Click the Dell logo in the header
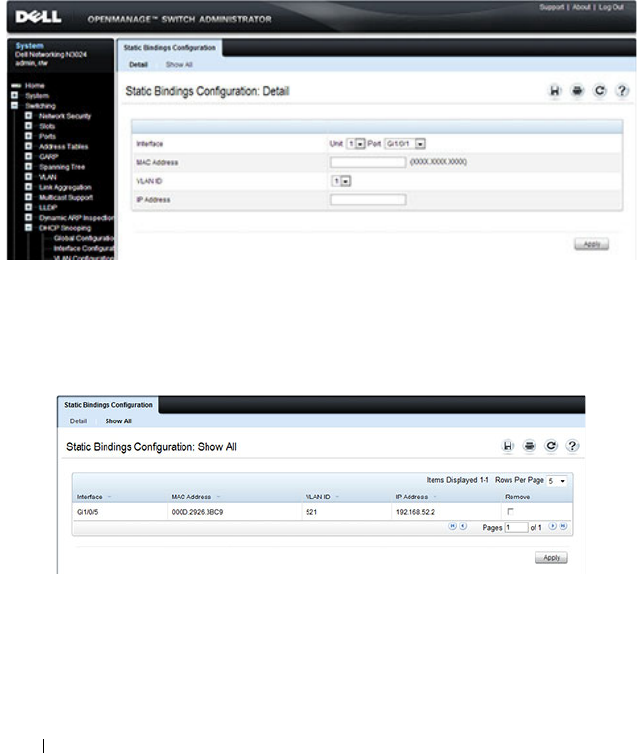 click(x=38, y=17)
